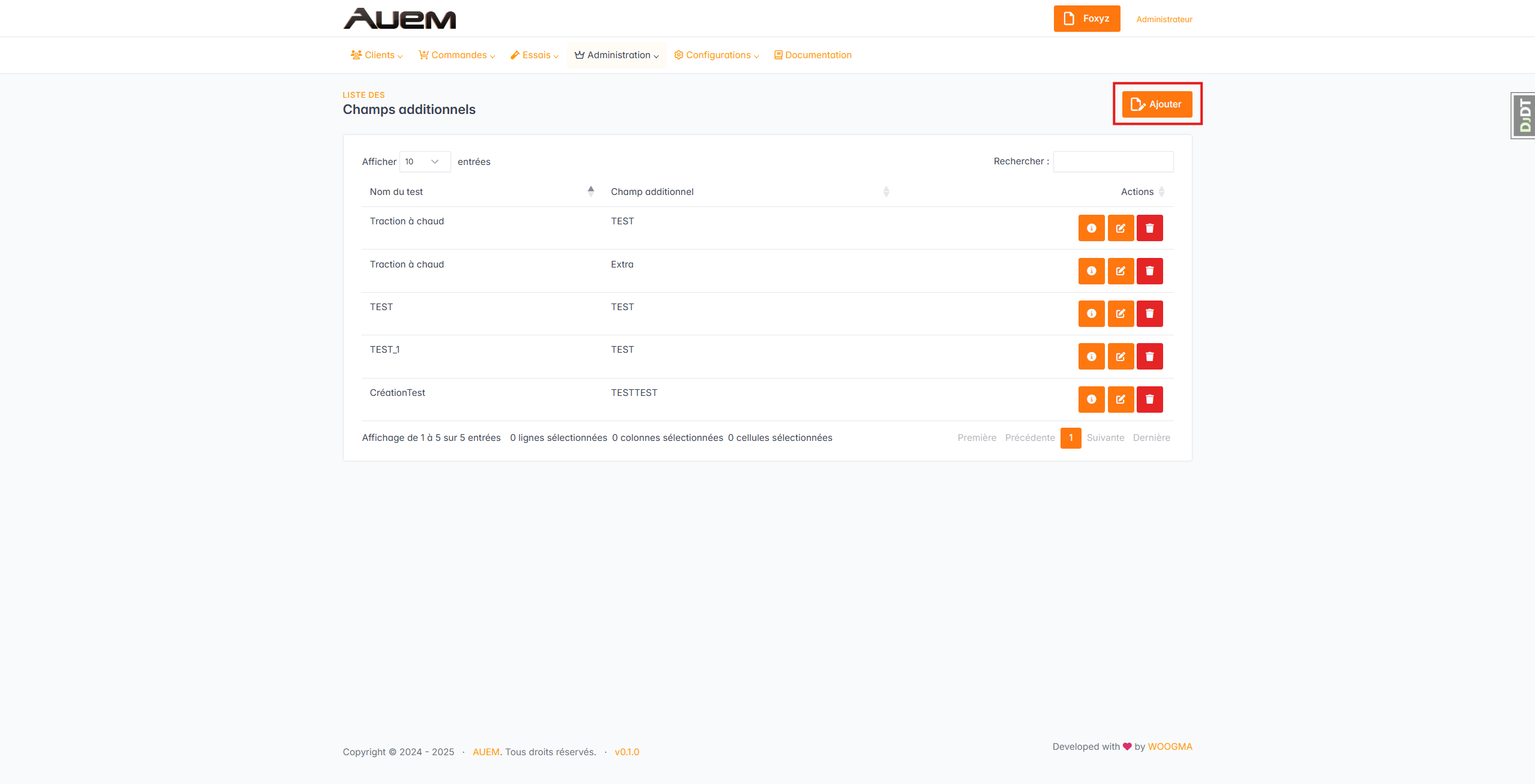
Task: Edit first Traction à chaud TEST row
Action: (x=1120, y=228)
